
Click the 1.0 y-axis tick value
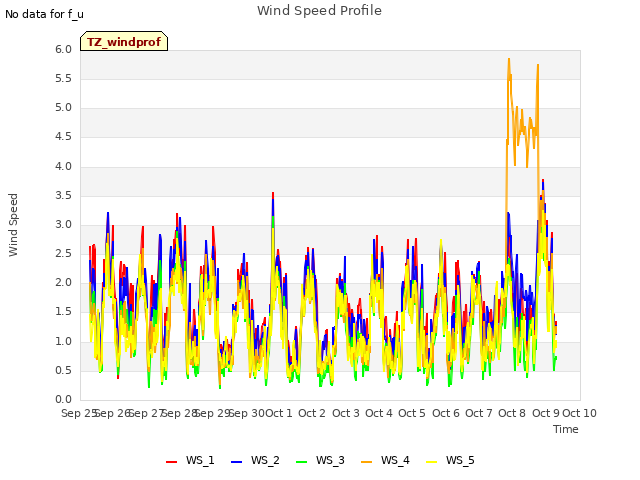63,341
